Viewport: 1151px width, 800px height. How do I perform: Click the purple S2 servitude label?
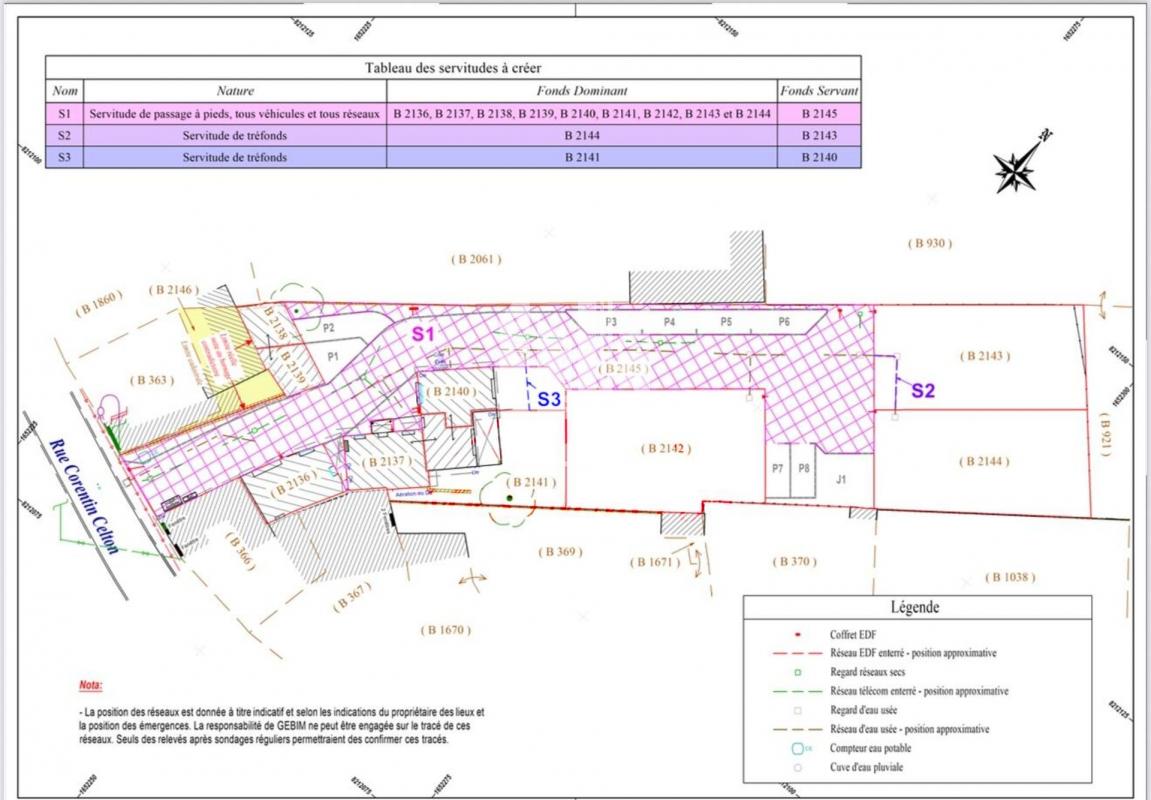[922, 391]
